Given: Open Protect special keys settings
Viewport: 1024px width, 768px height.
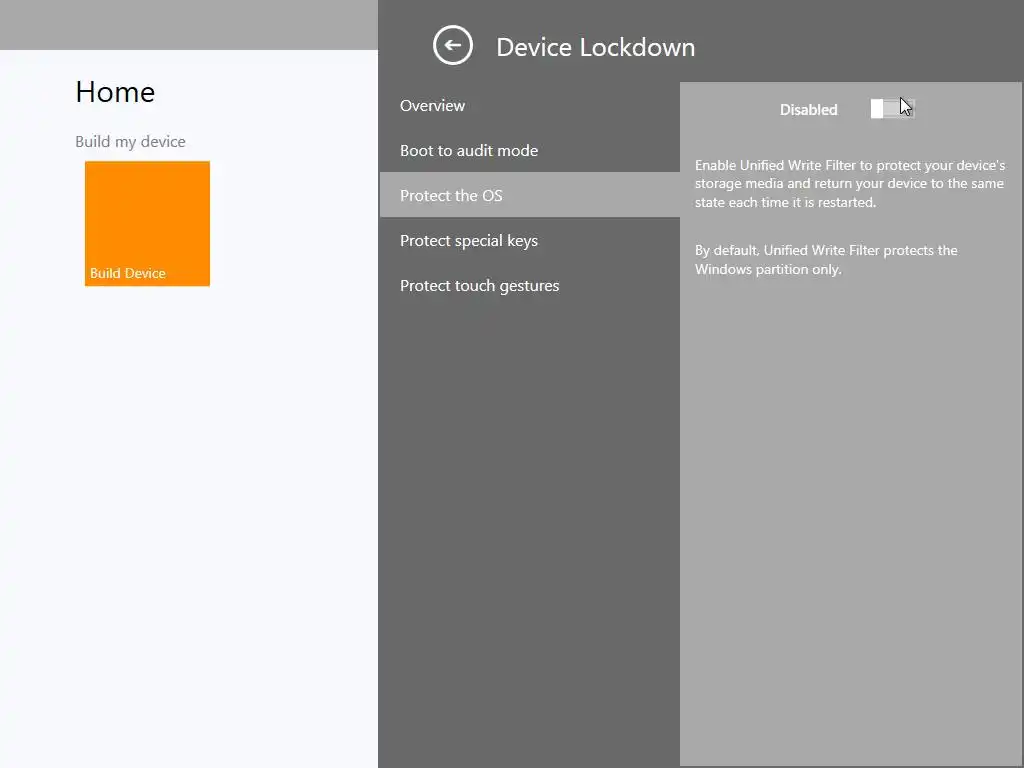Looking at the screenshot, I should pos(469,241).
